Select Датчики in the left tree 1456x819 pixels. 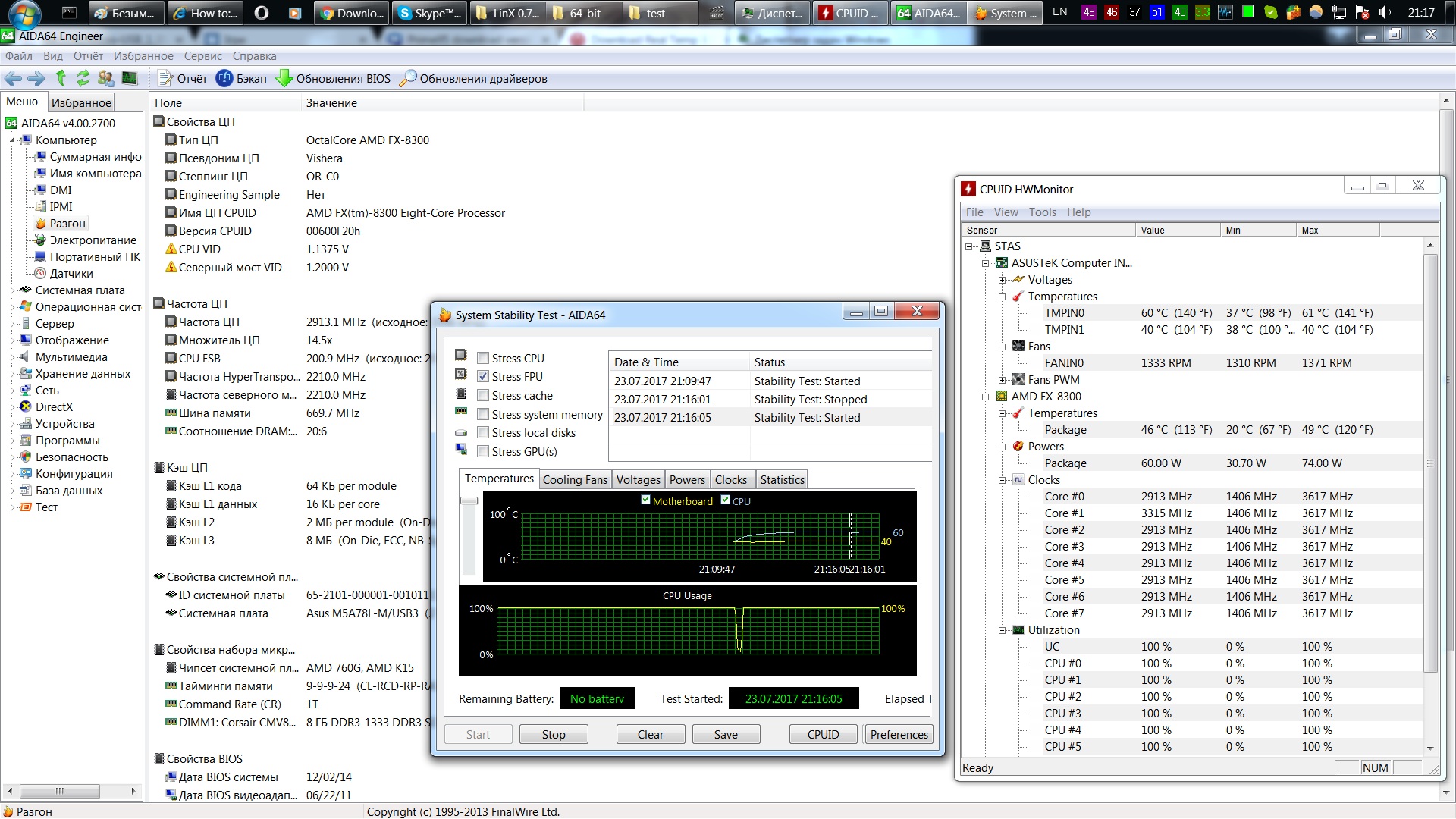(x=71, y=274)
